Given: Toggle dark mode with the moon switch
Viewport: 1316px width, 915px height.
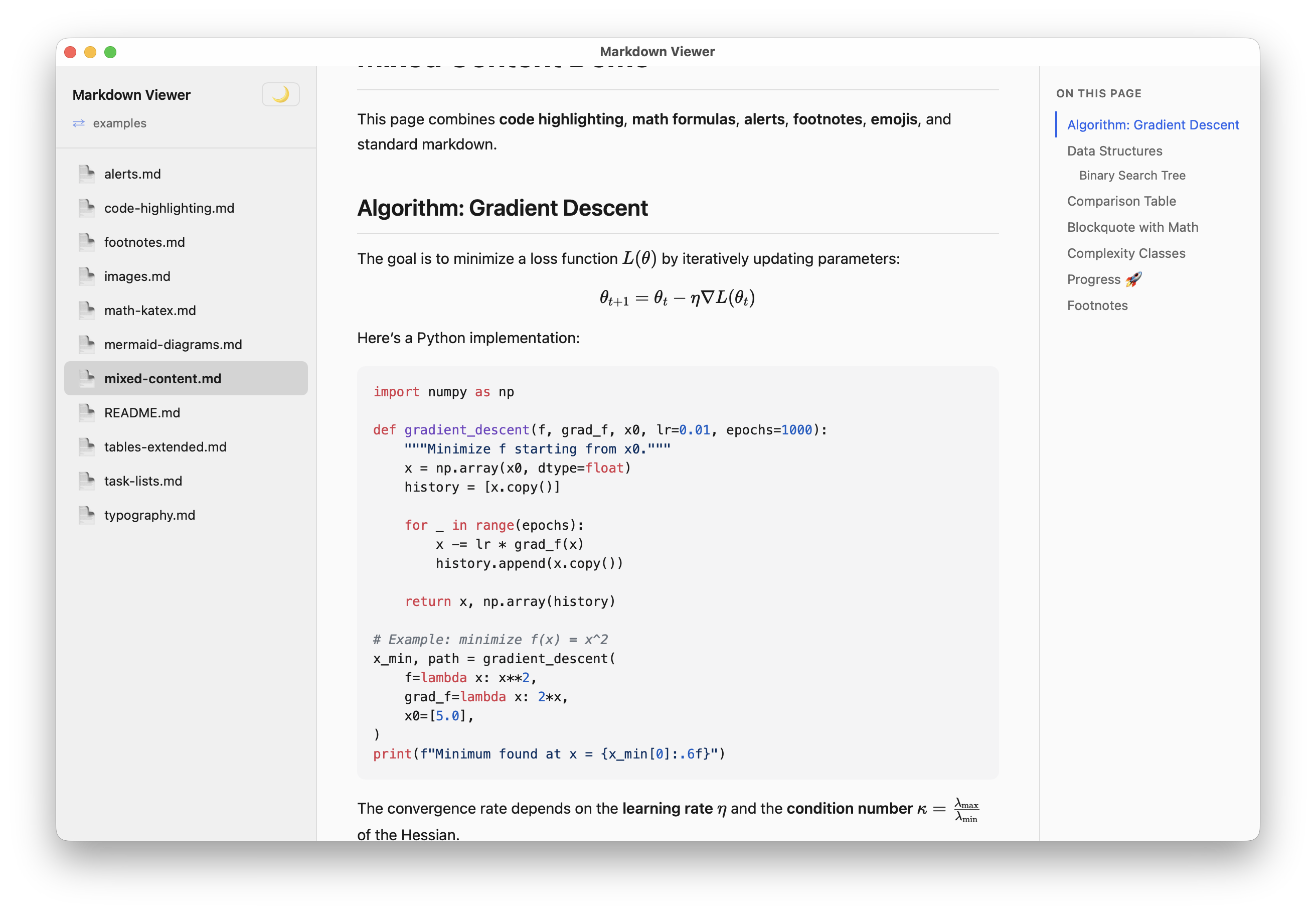Looking at the screenshot, I should point(280,93).
